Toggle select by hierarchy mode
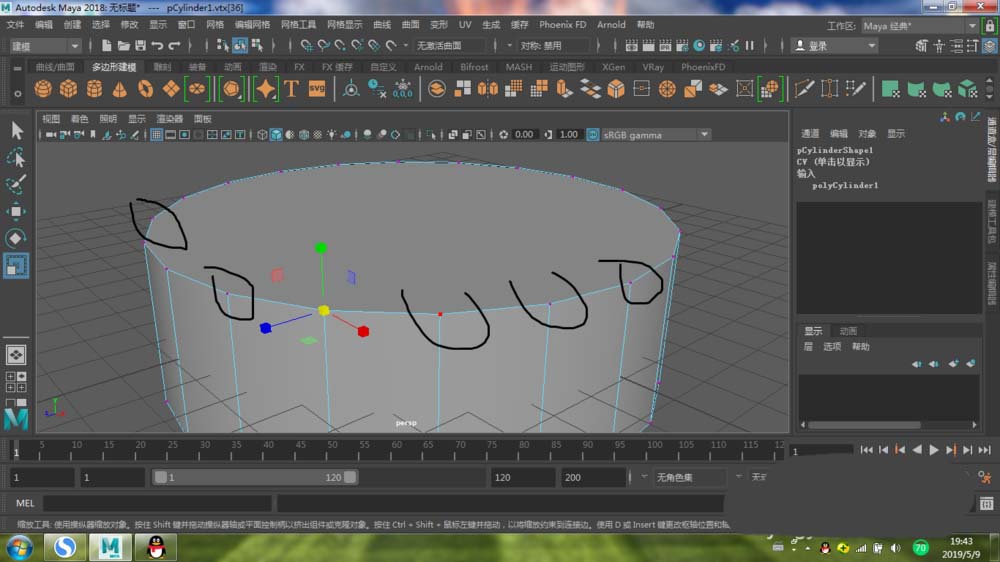Image resolution: width=1000 pixels, height=562 pixels. tap(223, 45)
